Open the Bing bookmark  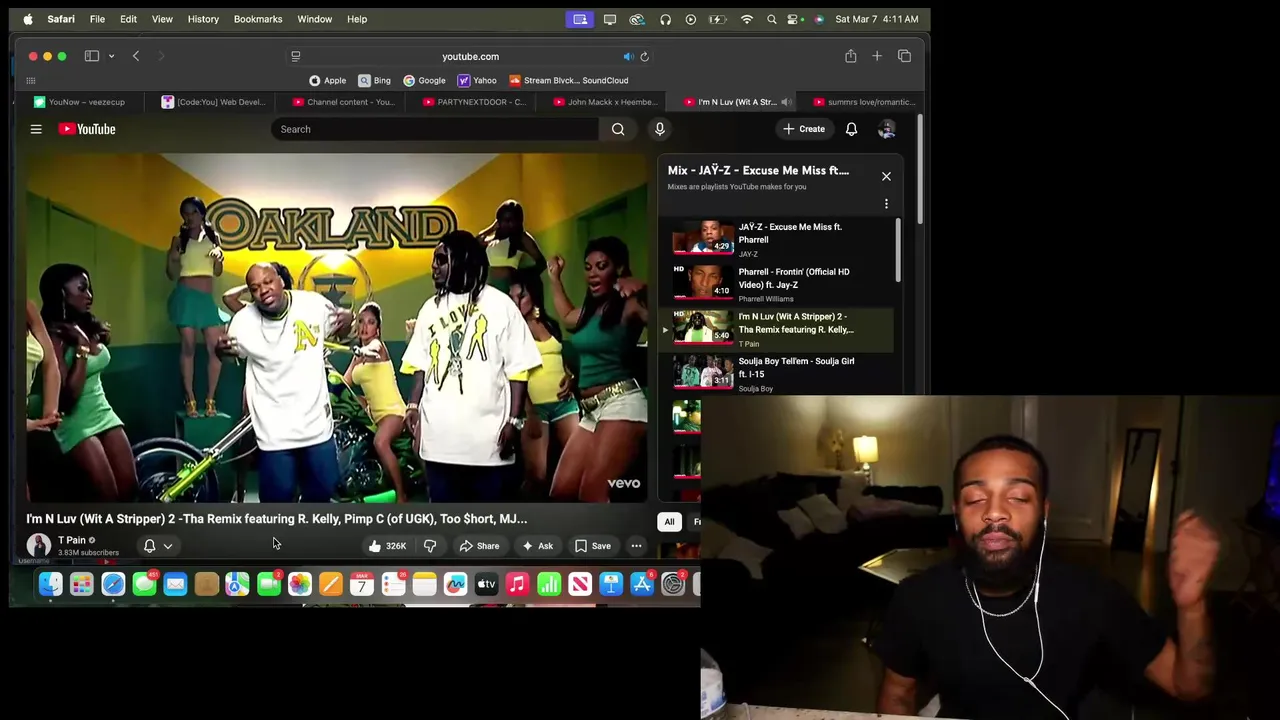pyautogui.click(x=375, y=80)
